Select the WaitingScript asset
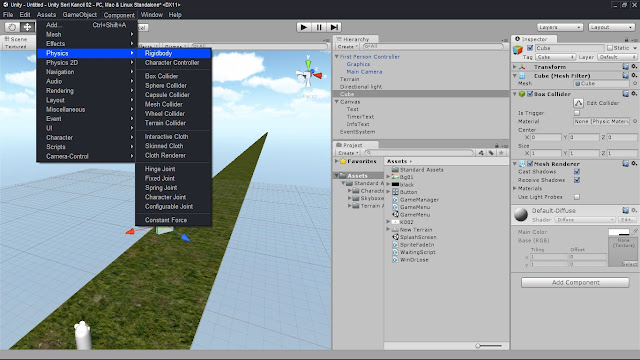 tap(414, 252)
